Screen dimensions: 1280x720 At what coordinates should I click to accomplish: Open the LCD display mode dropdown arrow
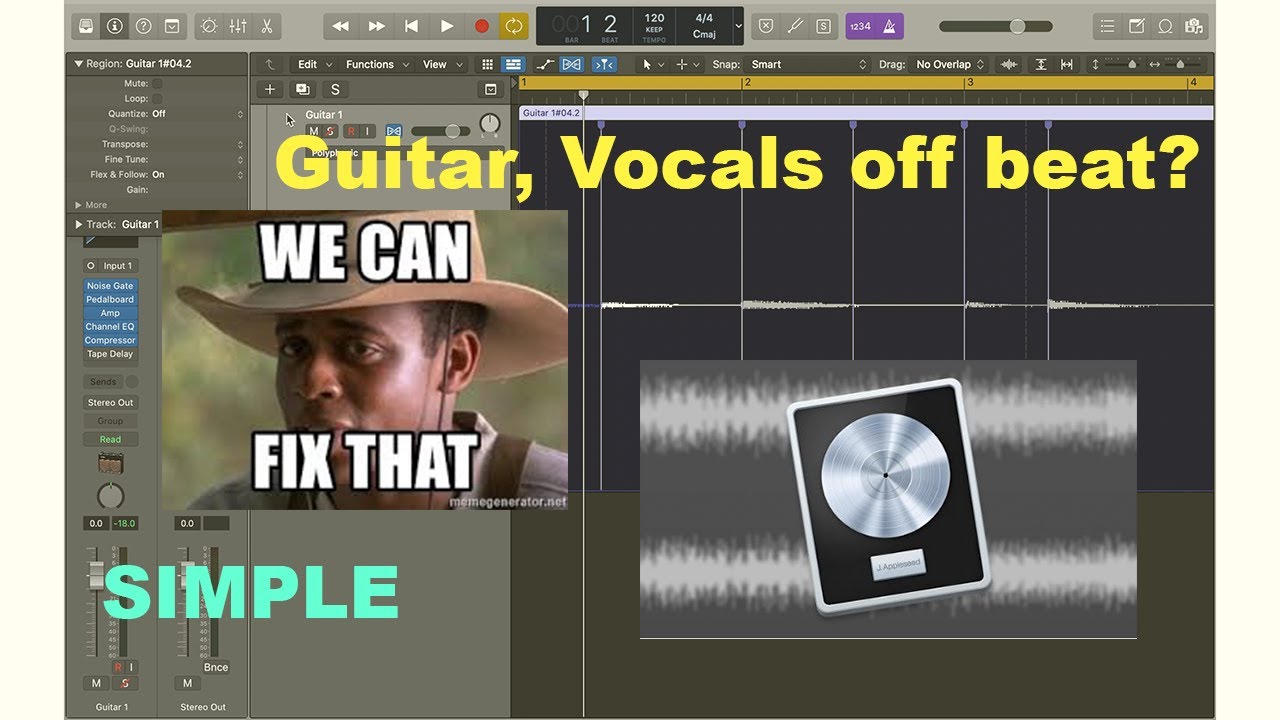(x=738, y=26)
